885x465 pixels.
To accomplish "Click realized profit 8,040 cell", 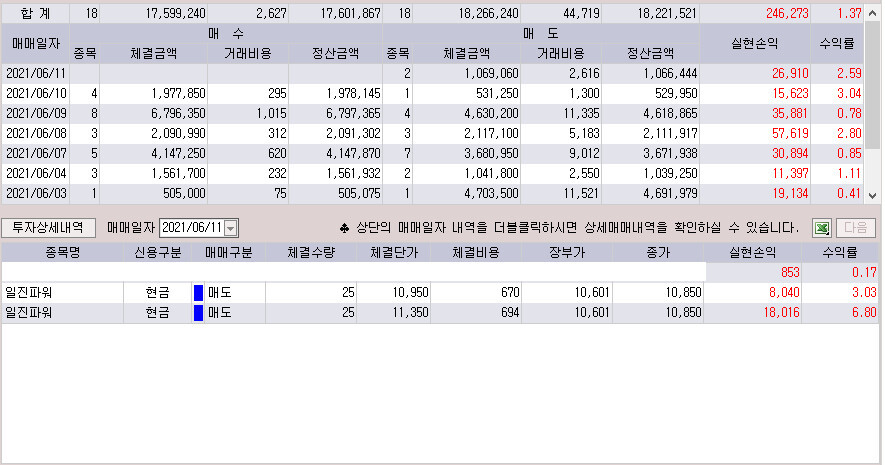I will (752, 293).
